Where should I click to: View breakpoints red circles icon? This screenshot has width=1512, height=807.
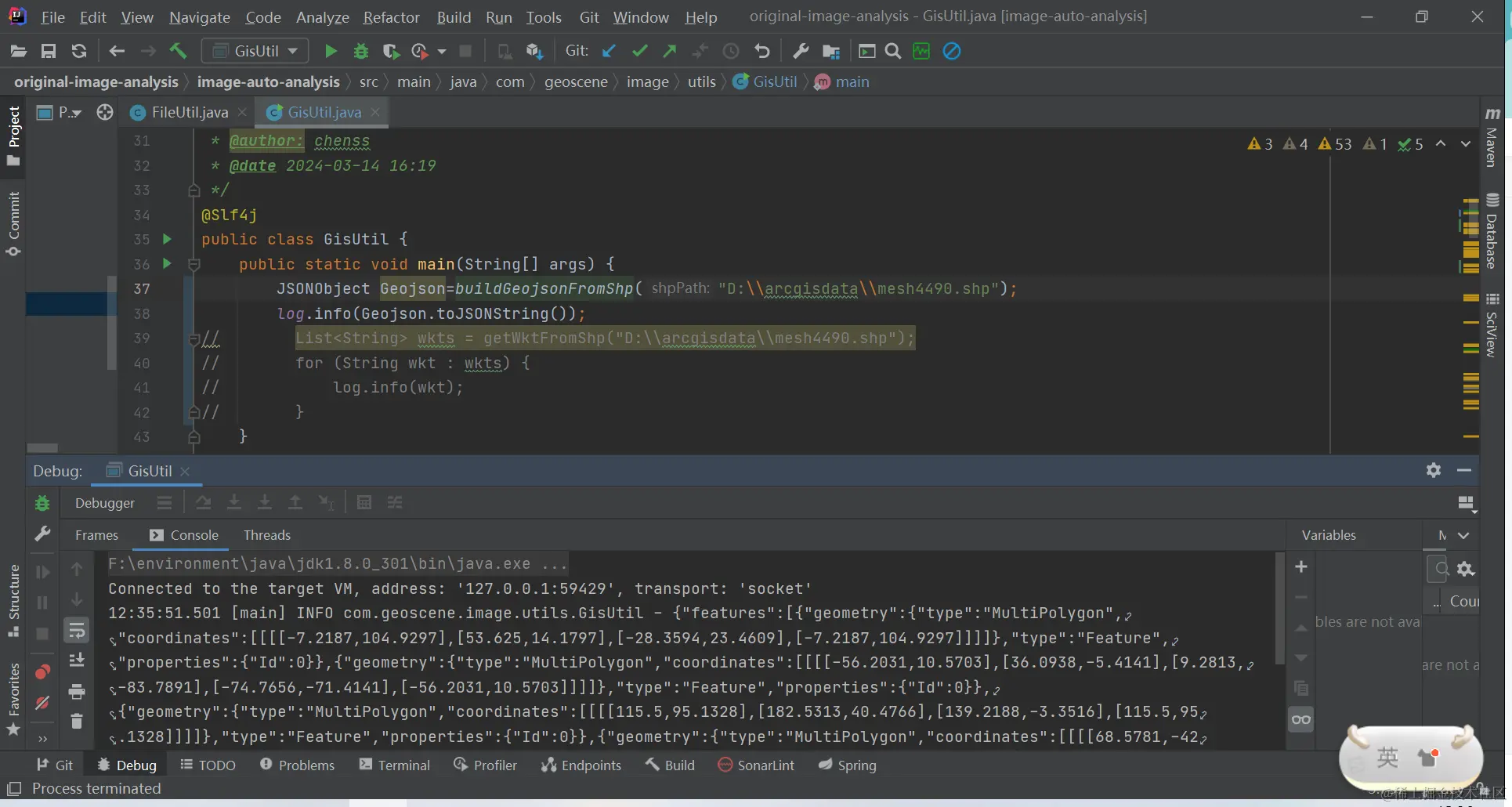click(x=42, y=672)
